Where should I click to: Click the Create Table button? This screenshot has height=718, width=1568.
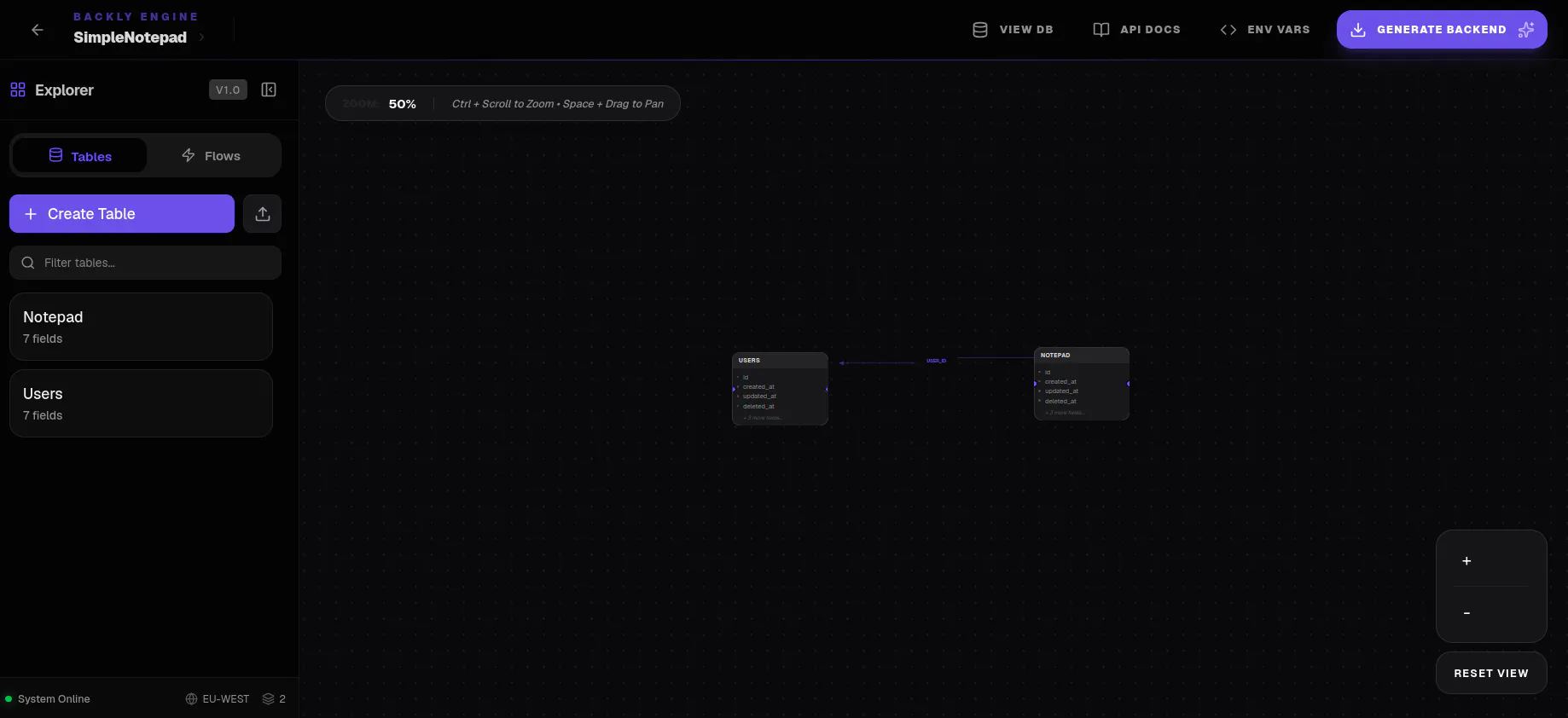point(122,214)
